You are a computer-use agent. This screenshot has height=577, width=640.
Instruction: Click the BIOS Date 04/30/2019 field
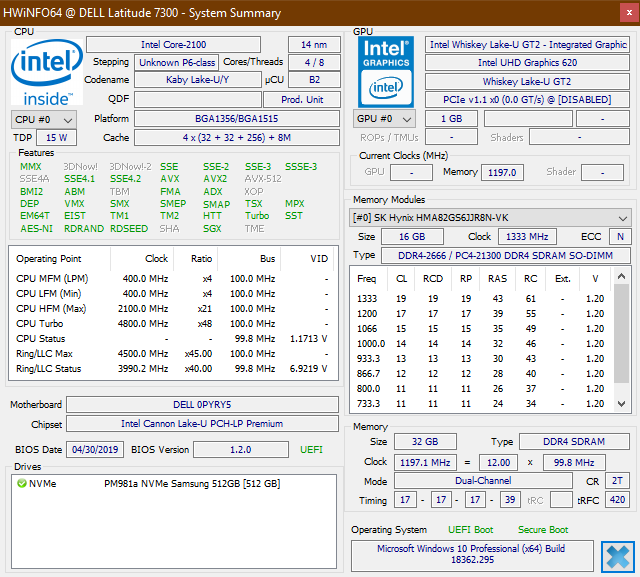(x=94, y=450)
